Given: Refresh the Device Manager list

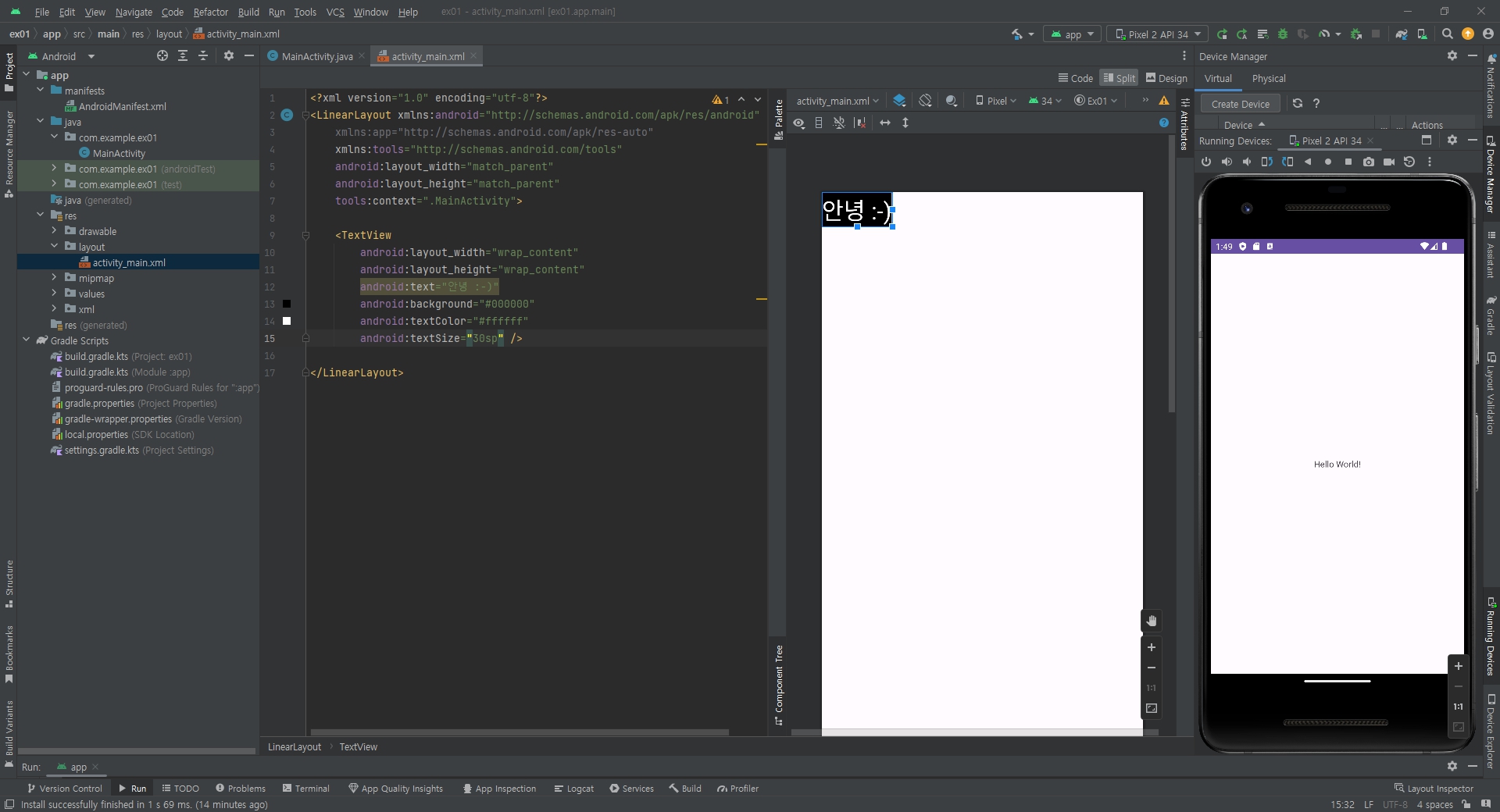Looking at the screenshot, I should 1298,103.
